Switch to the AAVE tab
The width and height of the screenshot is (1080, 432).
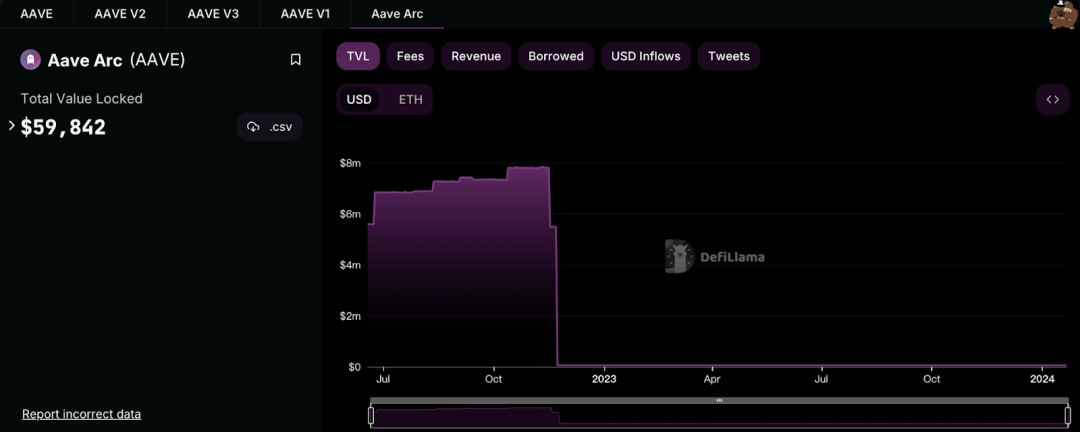[37, 14]
